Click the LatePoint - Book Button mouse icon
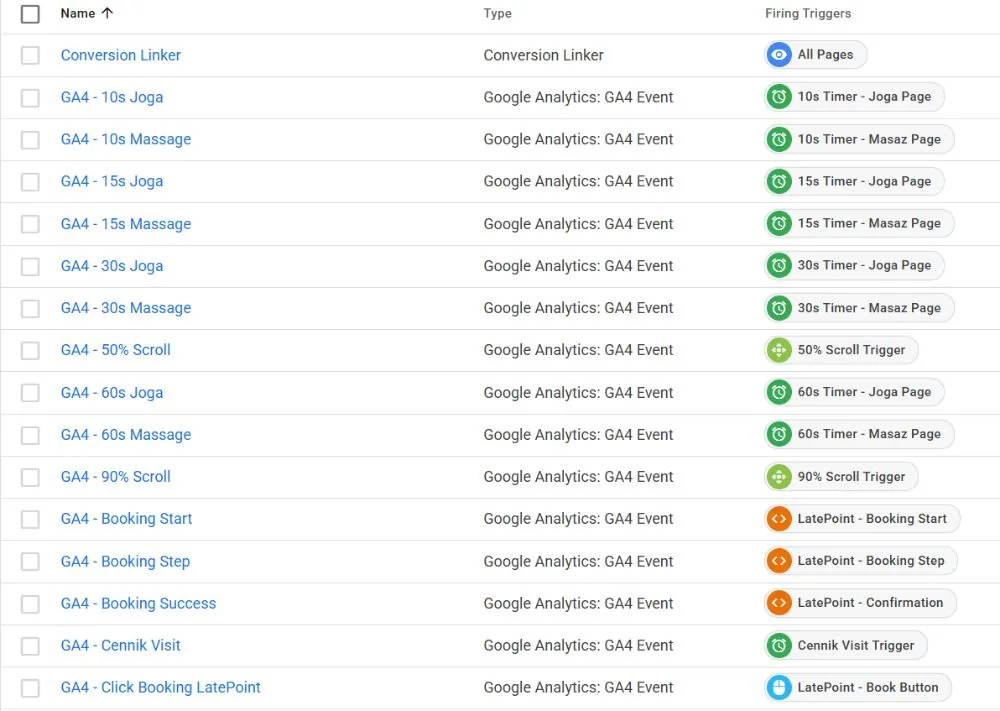Screen dimensions: 1000x711 click(x=779, y=688)
